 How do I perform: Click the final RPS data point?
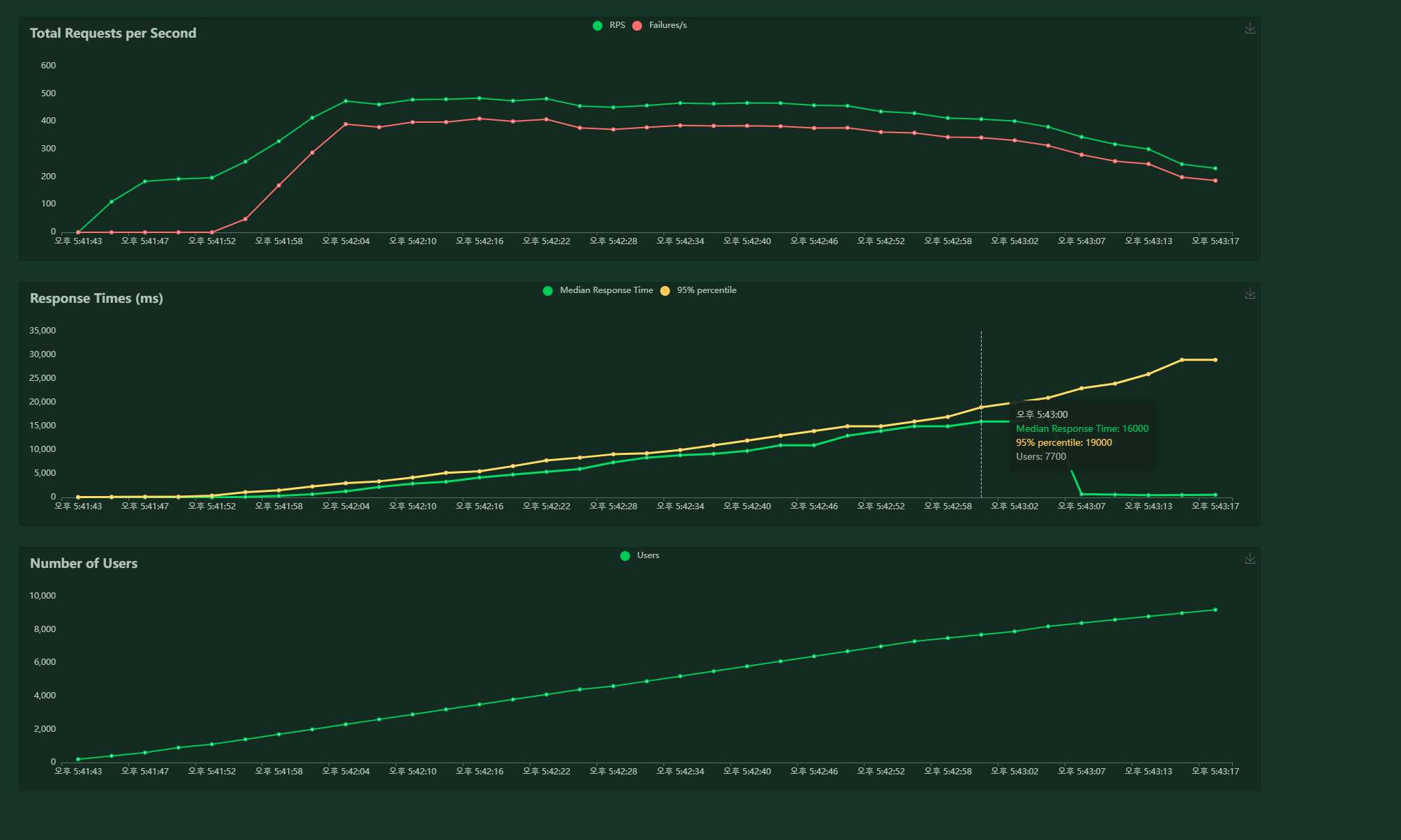tap(1215, 169)
